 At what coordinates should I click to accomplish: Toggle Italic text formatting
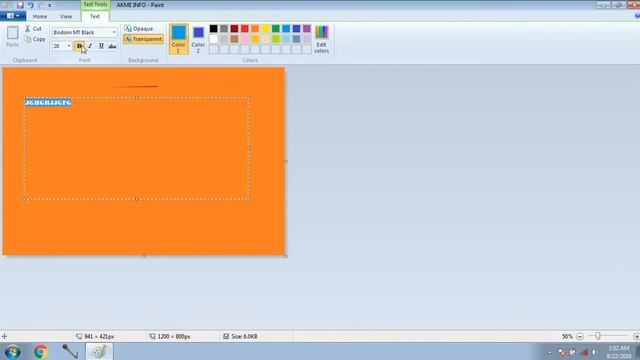coord(90,46)
